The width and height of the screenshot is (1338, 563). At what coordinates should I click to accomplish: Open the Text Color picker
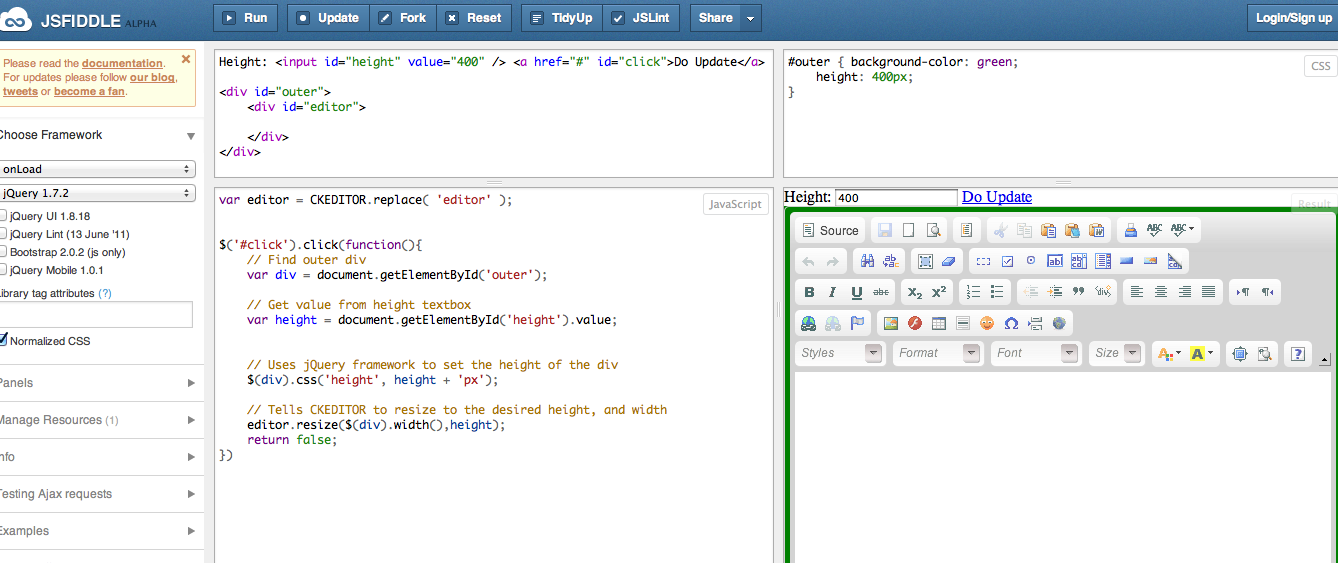tap(1168, 353)
